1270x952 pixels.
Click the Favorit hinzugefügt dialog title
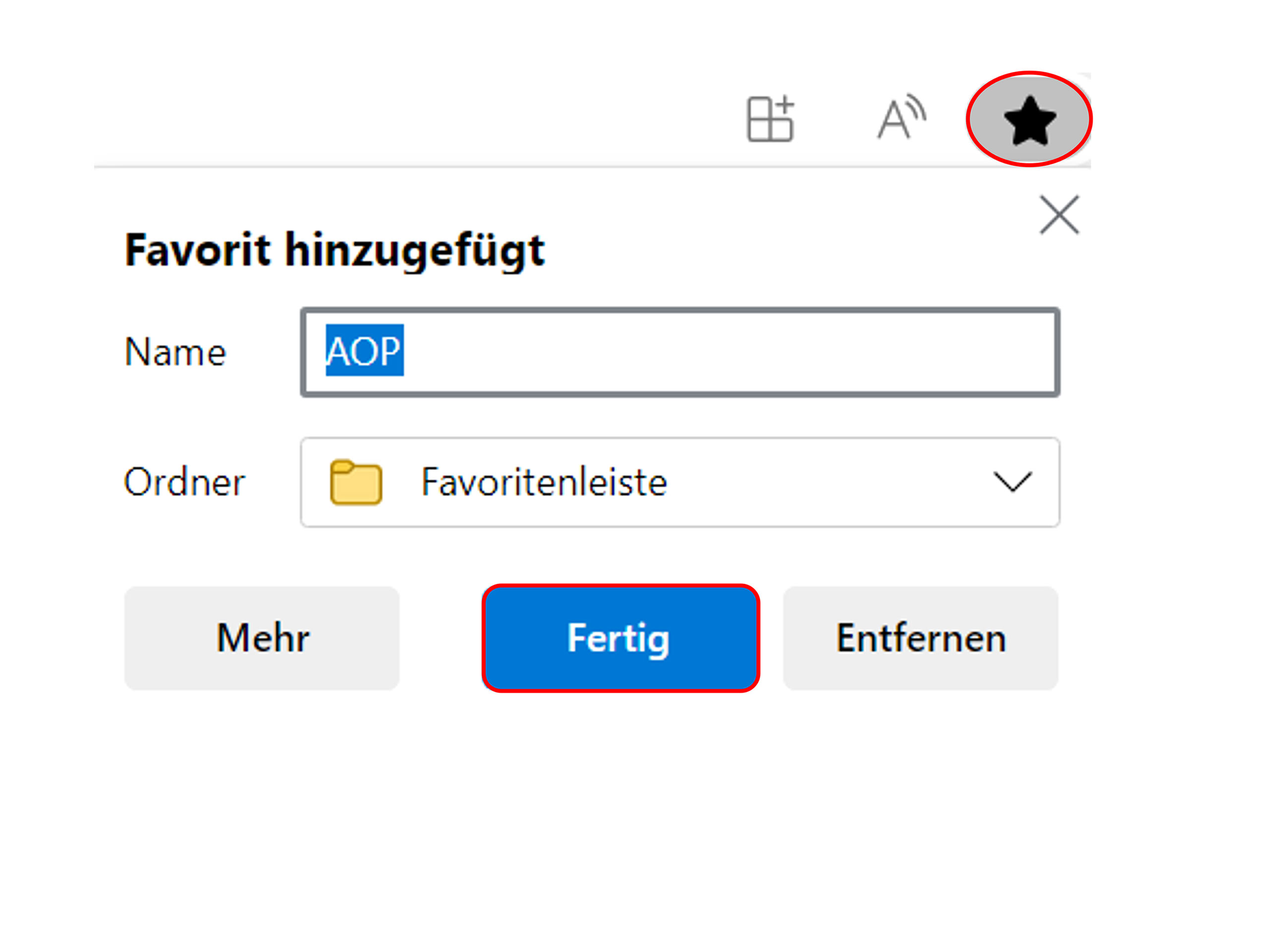coord(336,249)
